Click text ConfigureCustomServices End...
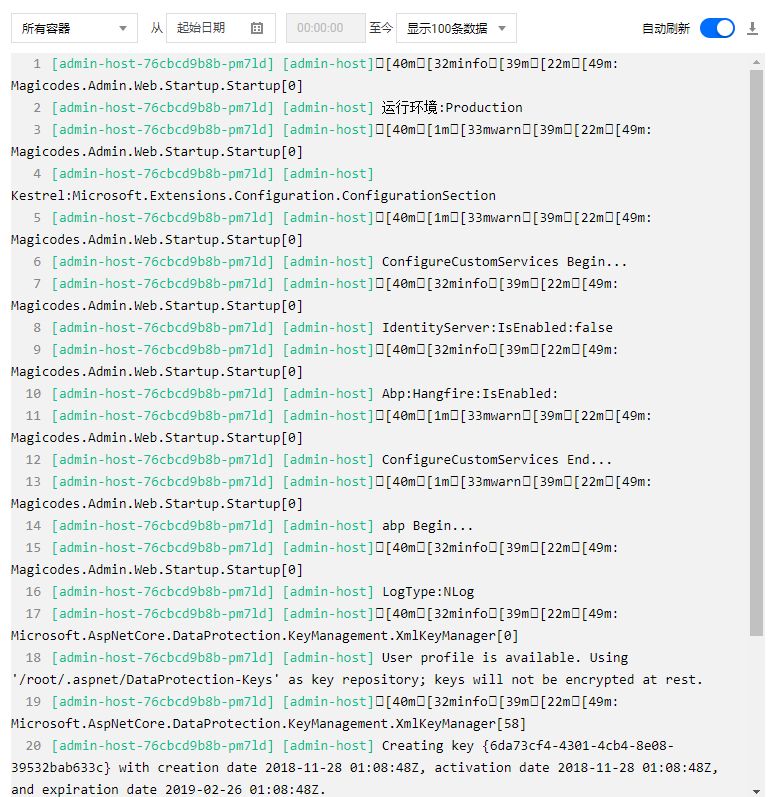 pos(497,460)
